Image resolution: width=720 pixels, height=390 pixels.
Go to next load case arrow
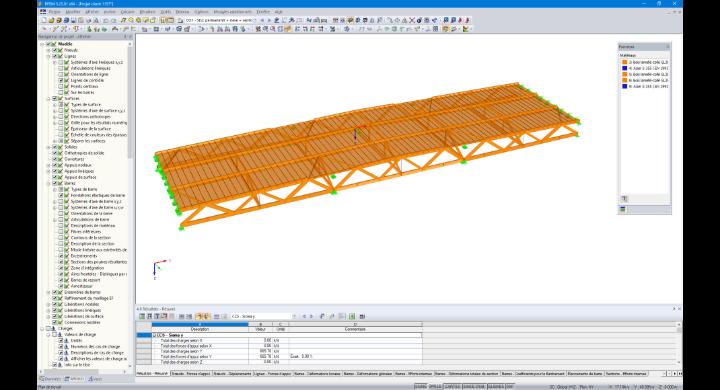tap(269, 20)
